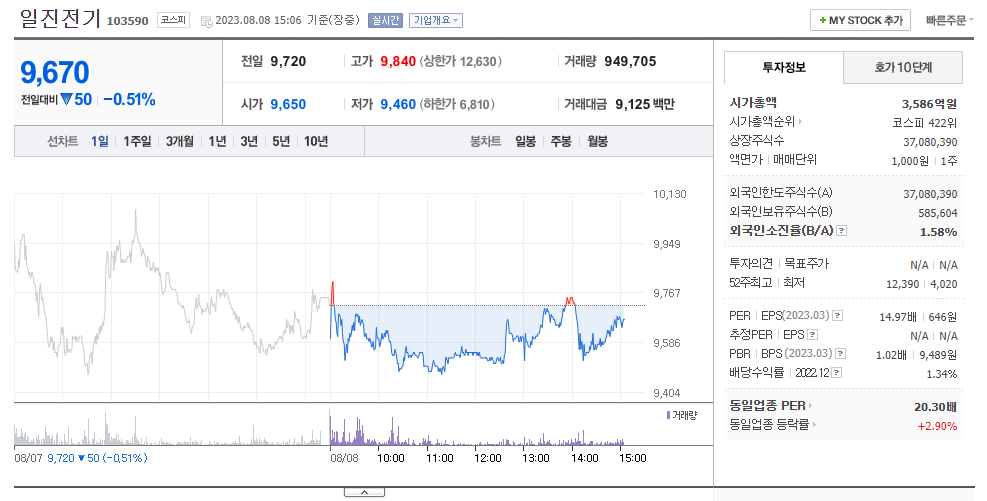
Task: Click the 시가총액 value 3,586억원
Action: tap(929, 104)
